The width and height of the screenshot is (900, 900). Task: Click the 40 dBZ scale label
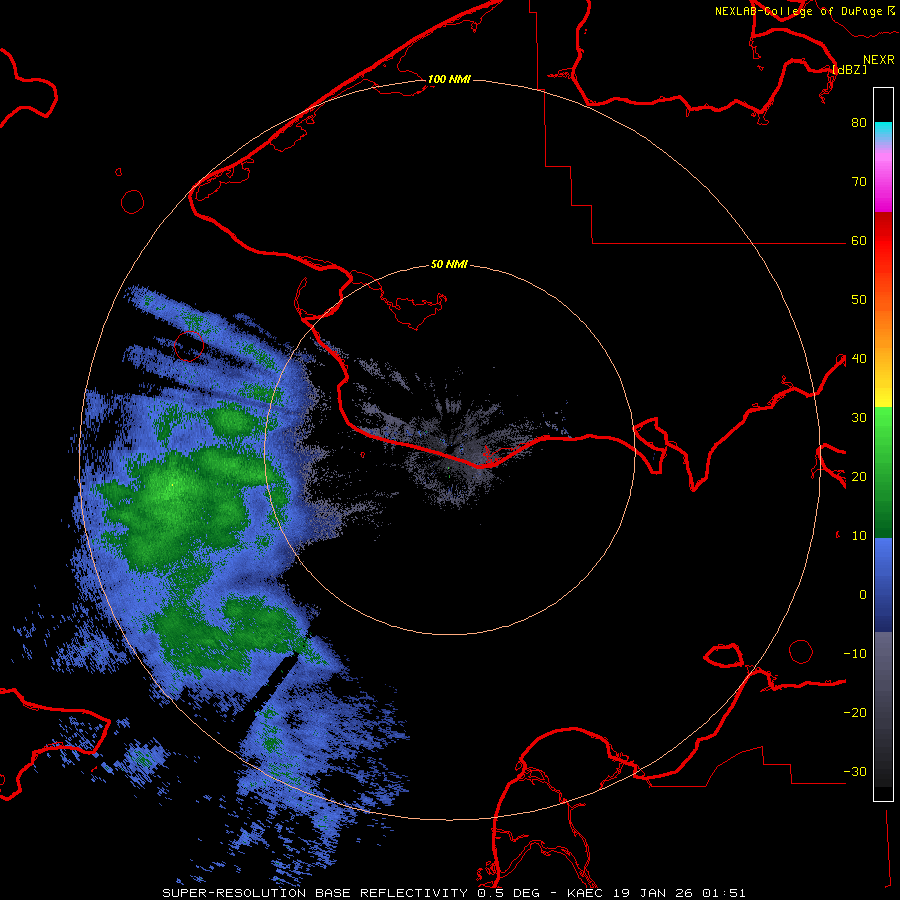(859, 359)
